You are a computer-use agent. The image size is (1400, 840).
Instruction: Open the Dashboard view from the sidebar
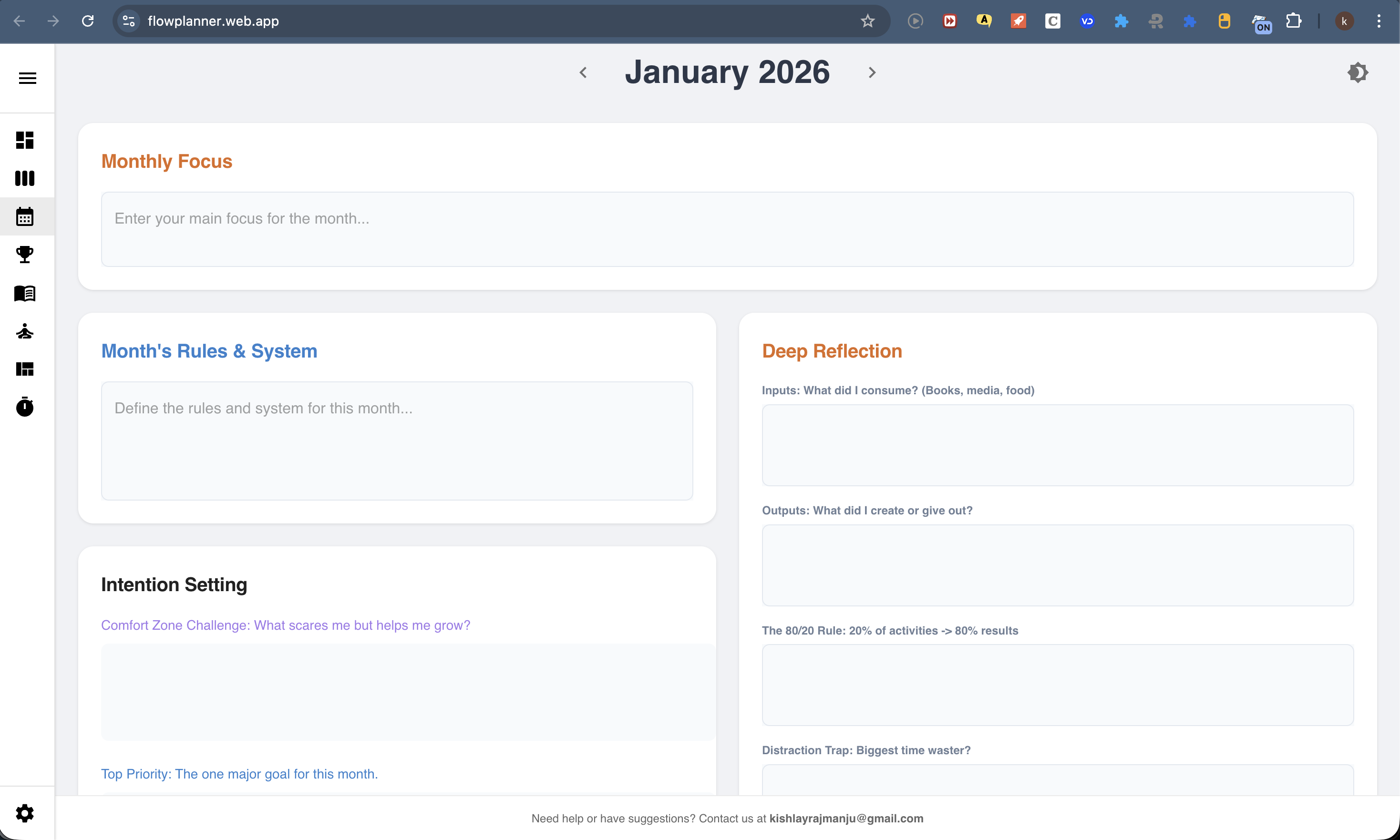click(x=25, y=140)
